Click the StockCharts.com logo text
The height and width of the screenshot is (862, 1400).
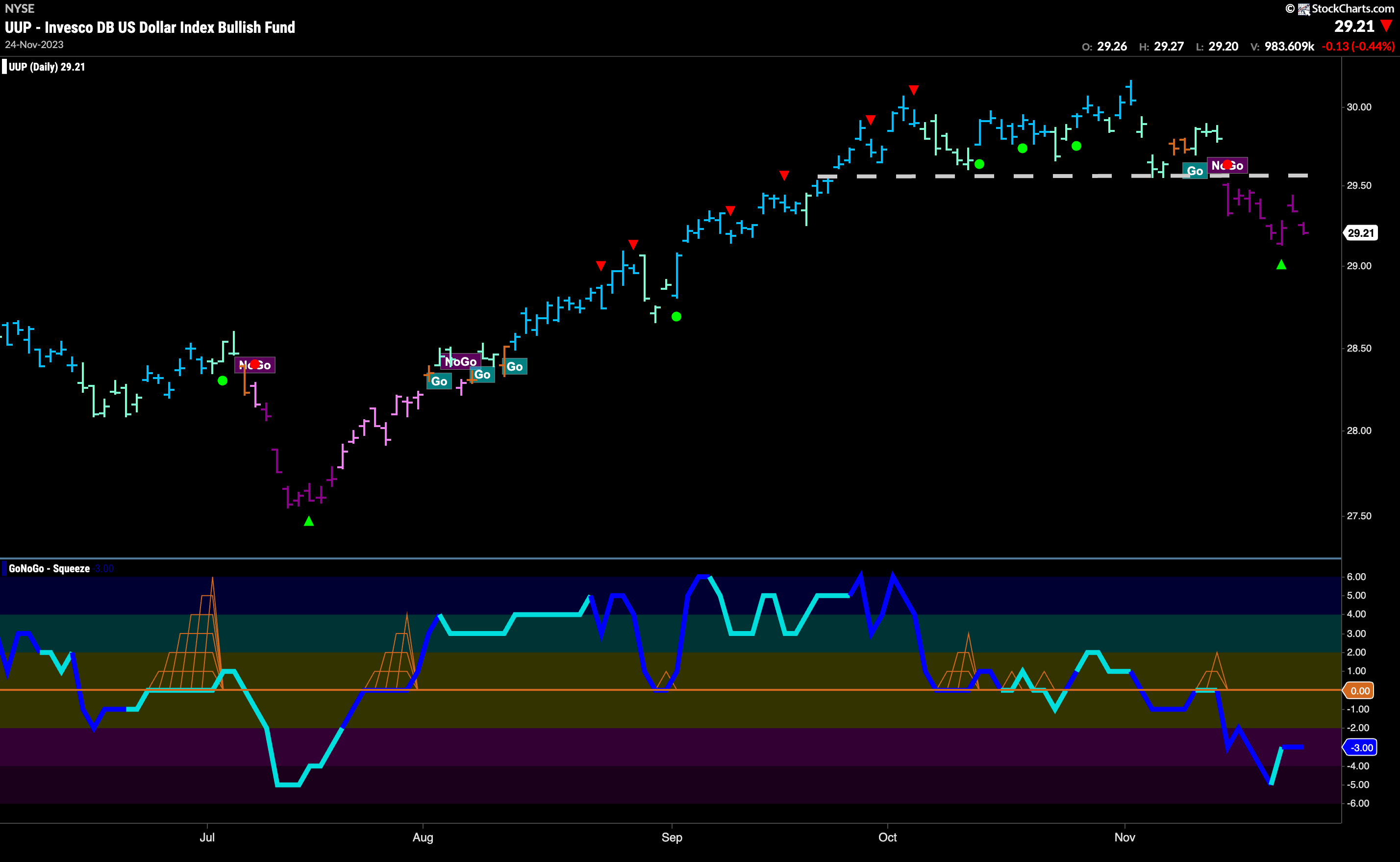point(1352,8)
